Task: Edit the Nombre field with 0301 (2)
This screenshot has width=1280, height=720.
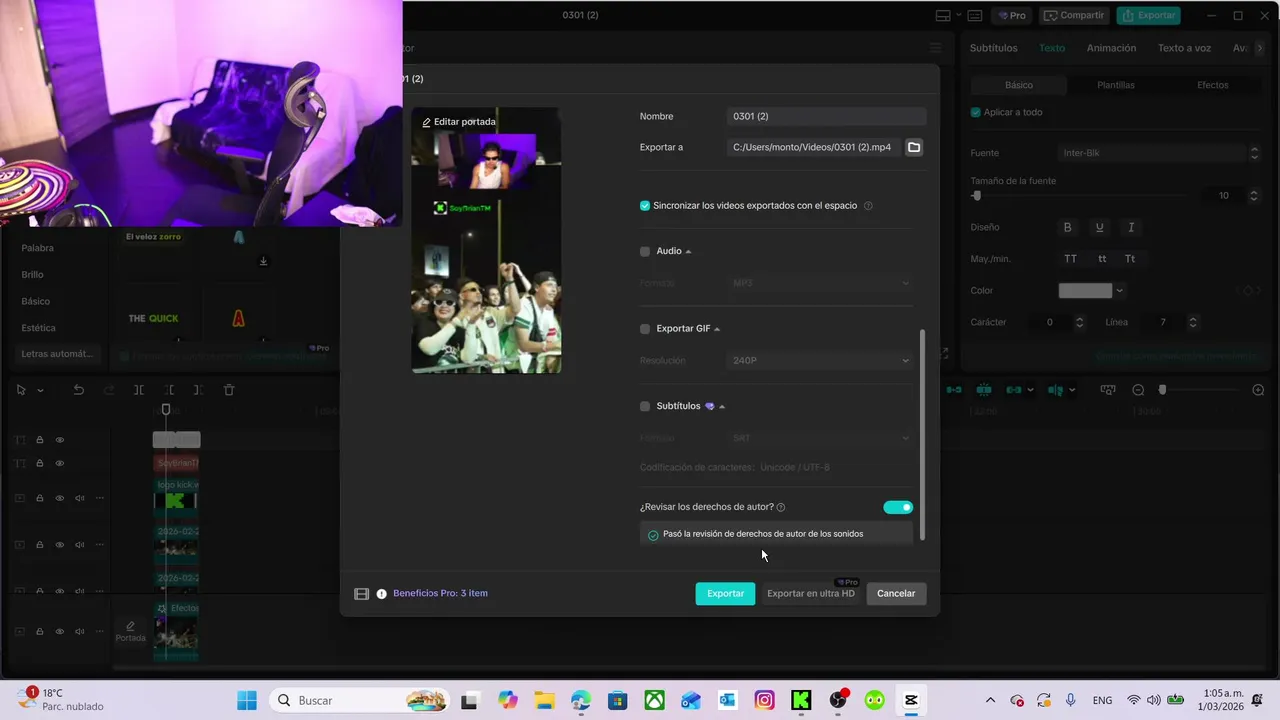Action: 826,116
